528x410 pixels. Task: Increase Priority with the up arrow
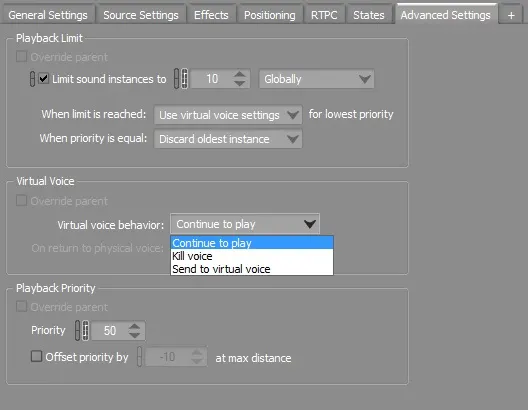click(135, 327)
